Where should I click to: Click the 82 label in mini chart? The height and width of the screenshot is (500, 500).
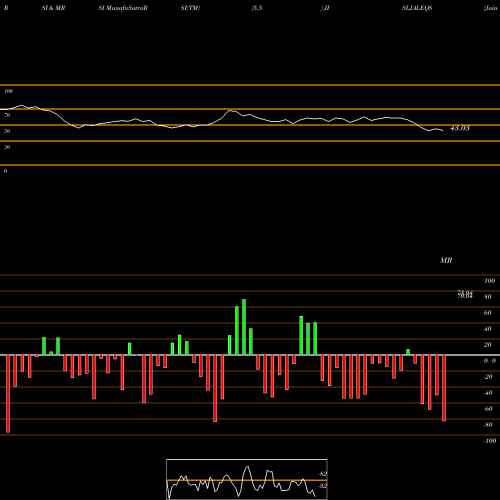(322, 474)
